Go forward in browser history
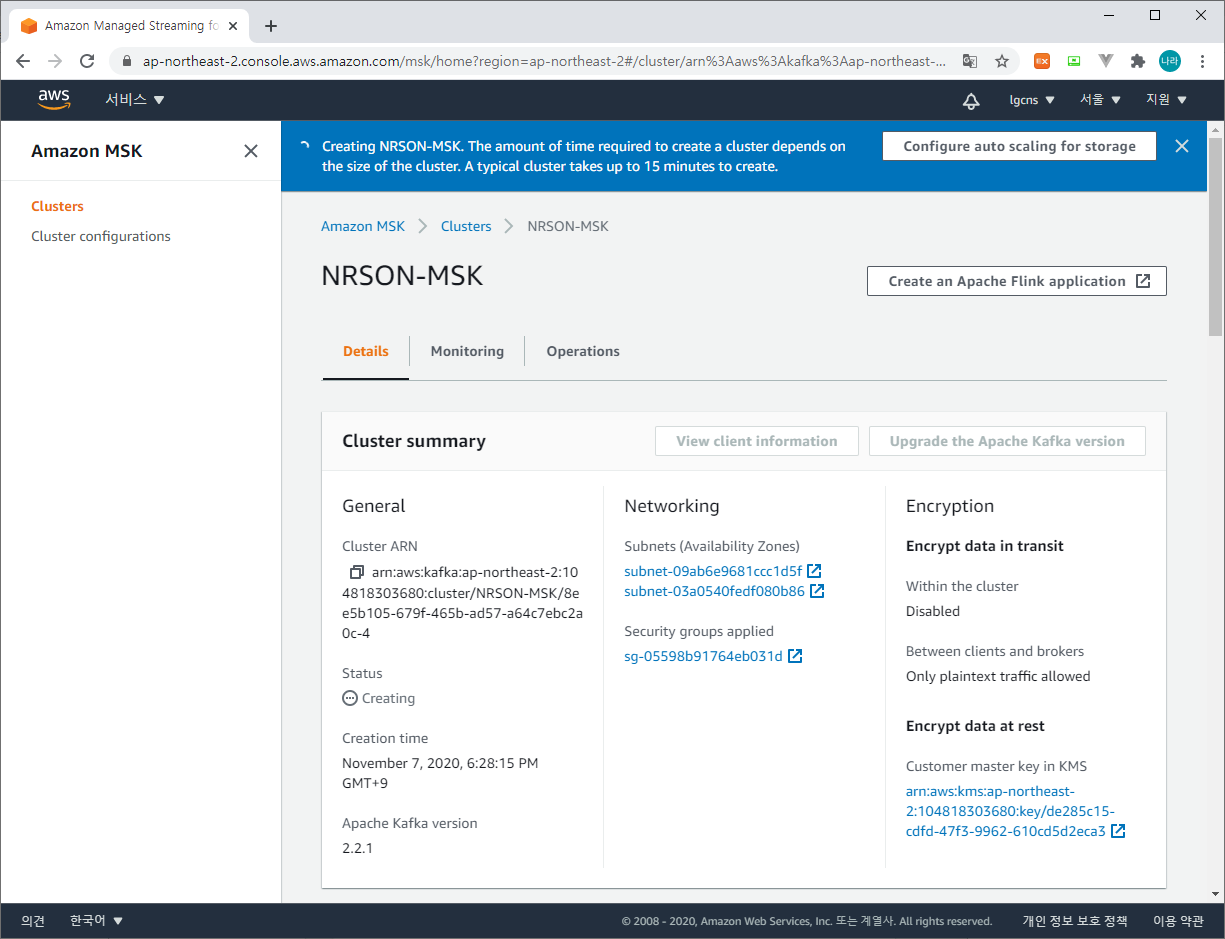Image resolution: width=1225 pixels, height=939 pixels. tap(55, 61)
